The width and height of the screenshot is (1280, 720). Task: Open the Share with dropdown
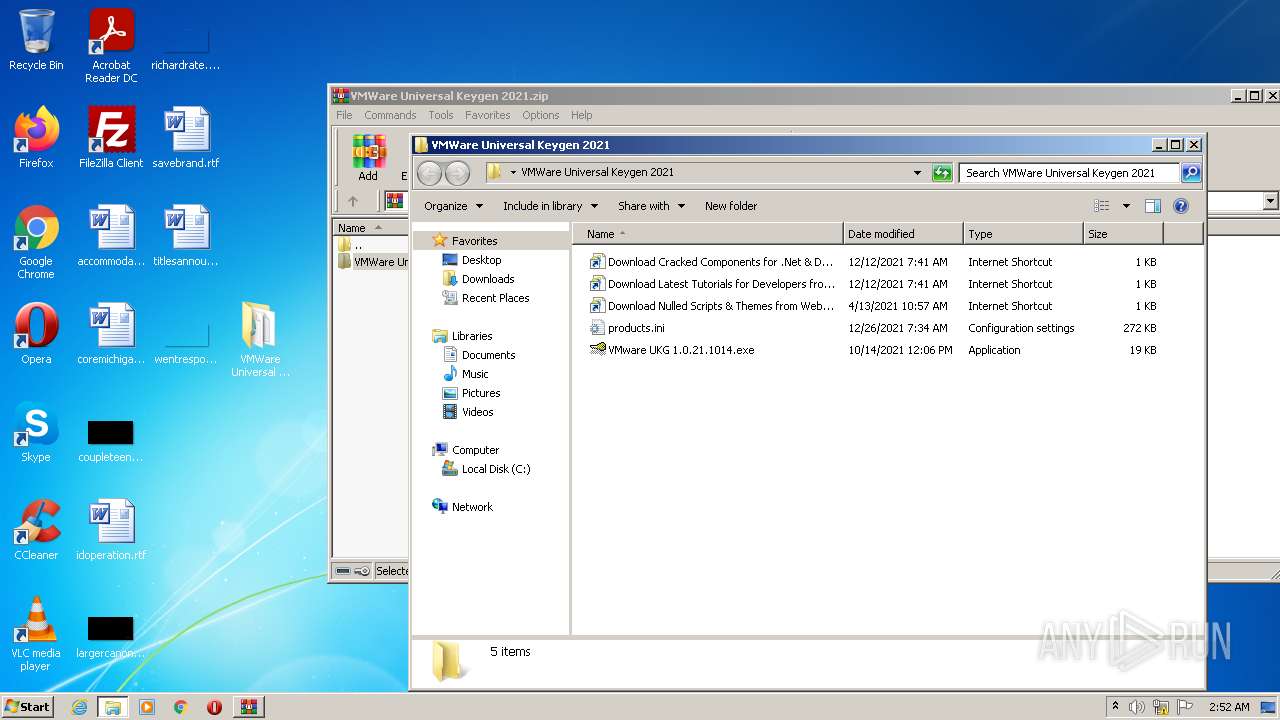pos(651,206)
